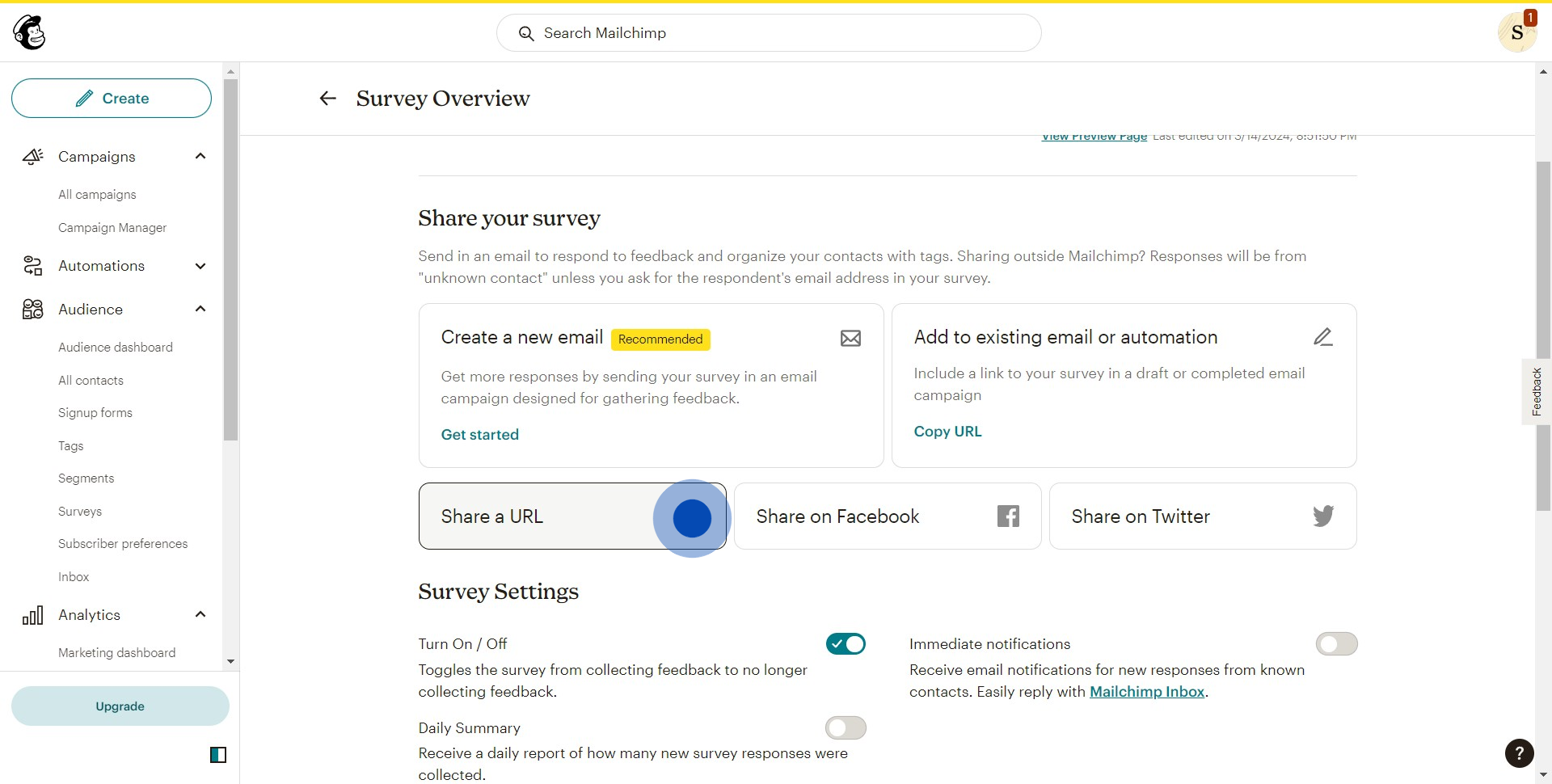Open the Feedback side tab
1552x784 pixels.
coord(1537,392)
